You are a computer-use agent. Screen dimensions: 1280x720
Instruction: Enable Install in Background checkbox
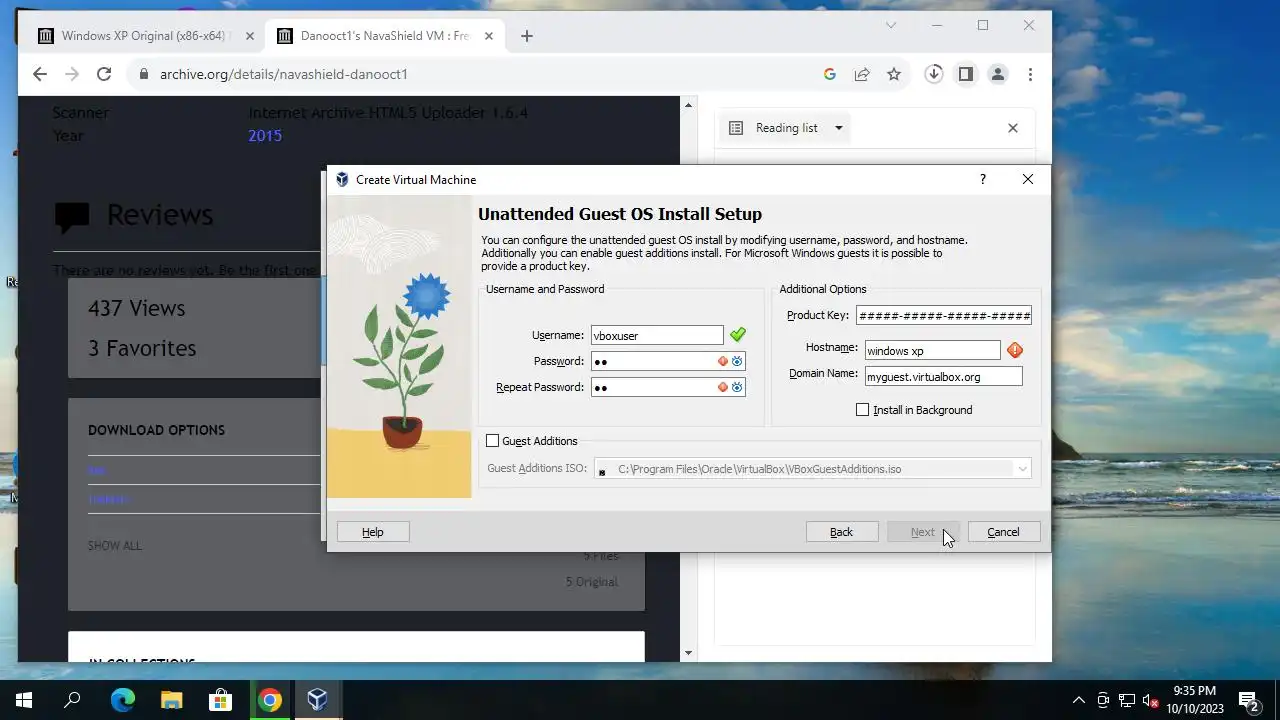pyautogui.click(x=863, y=410)
